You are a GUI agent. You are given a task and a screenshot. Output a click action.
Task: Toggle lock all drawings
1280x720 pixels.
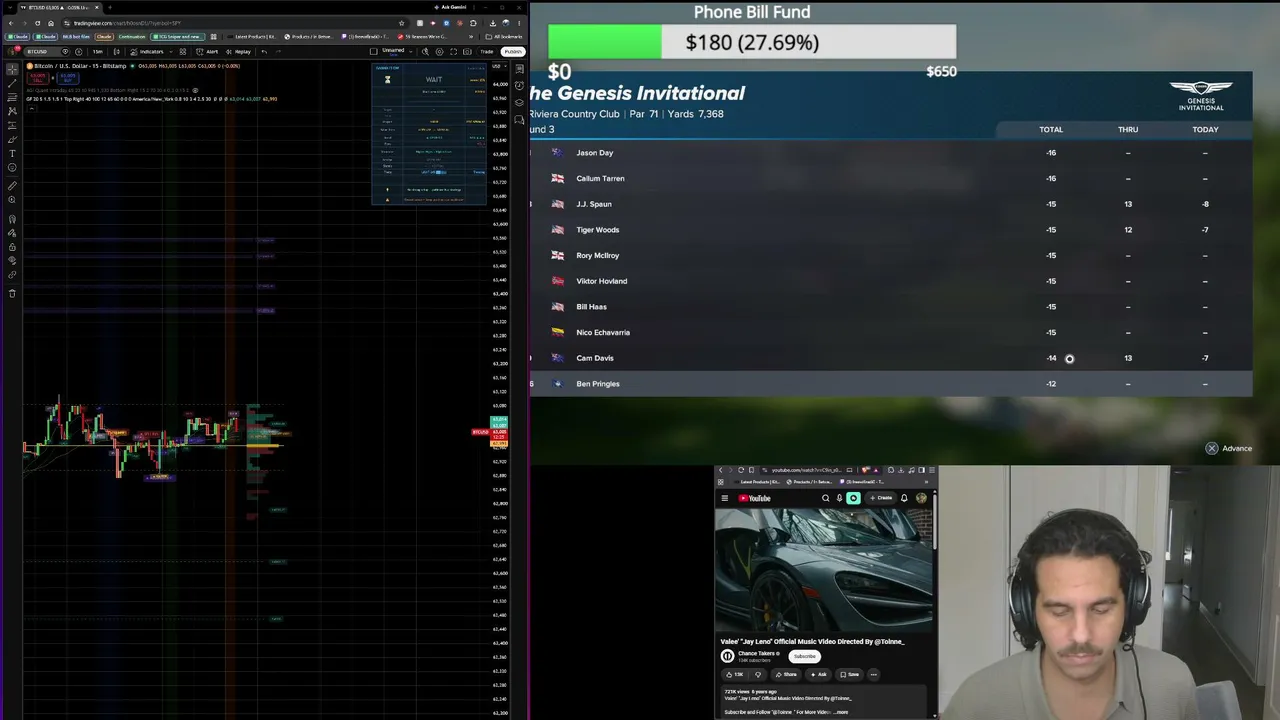click(x=12, y=247)
